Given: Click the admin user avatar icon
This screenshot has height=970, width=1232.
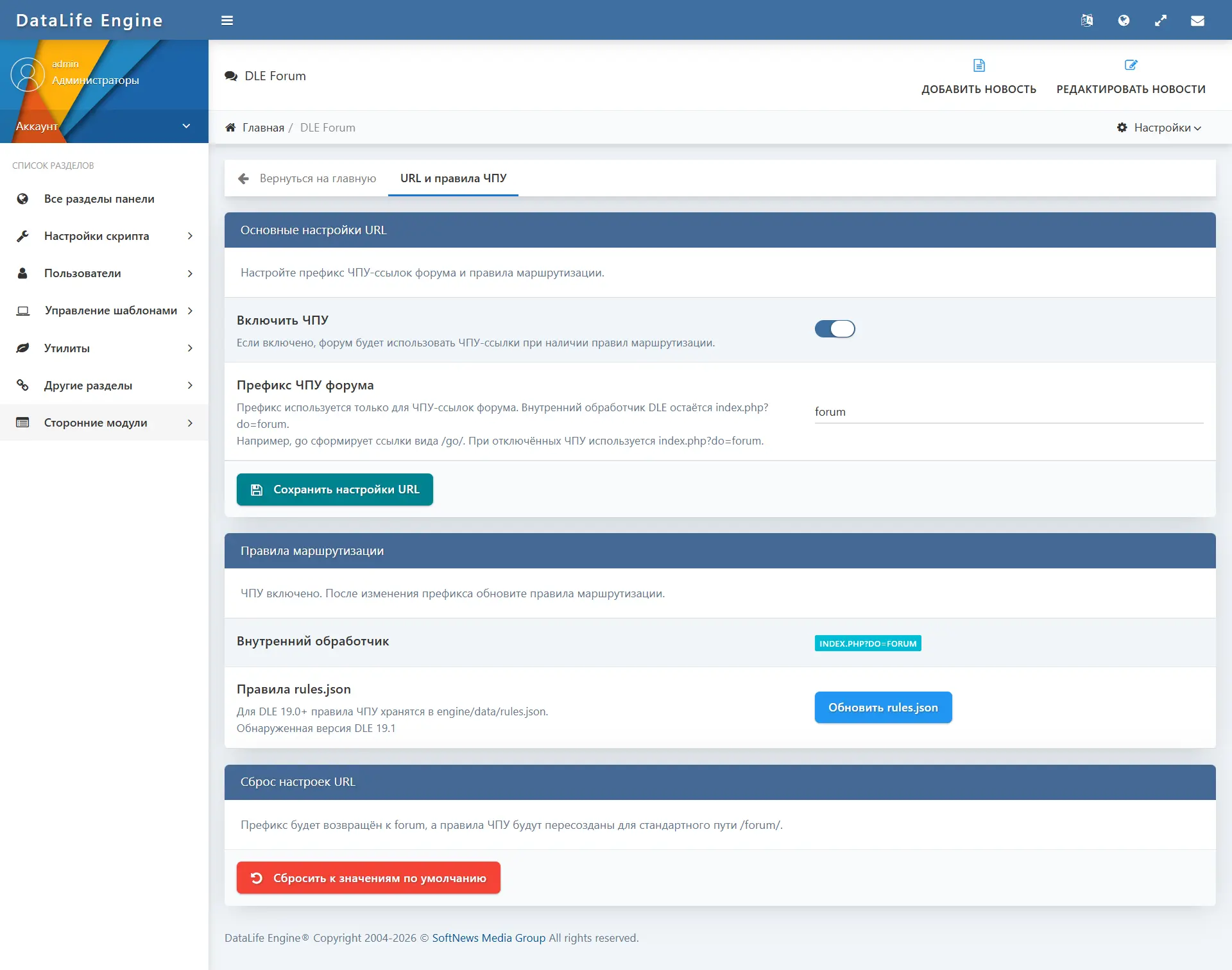Looking at the screenshot, I should (27, 74).
